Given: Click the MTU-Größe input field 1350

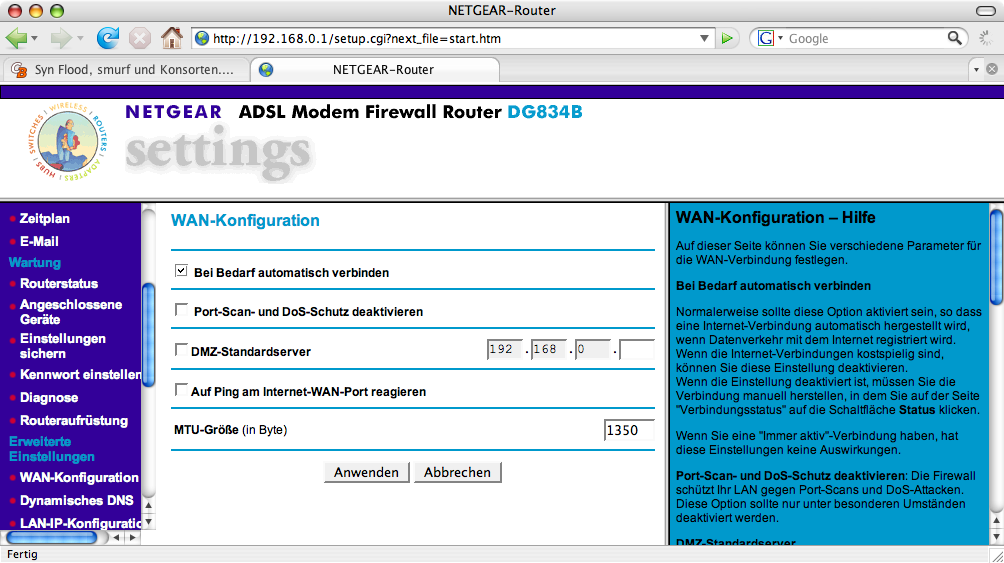Looking at the screenshot, I should point(629,430).
